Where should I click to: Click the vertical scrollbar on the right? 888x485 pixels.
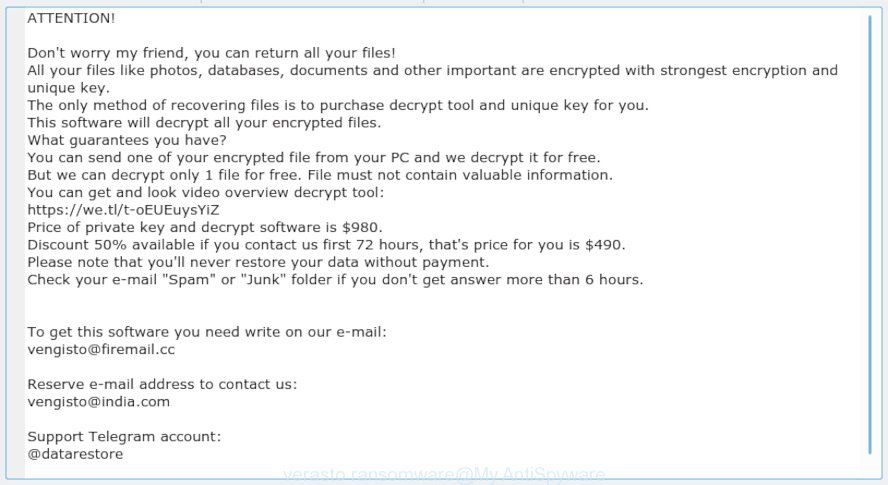[x=870, y=235]
